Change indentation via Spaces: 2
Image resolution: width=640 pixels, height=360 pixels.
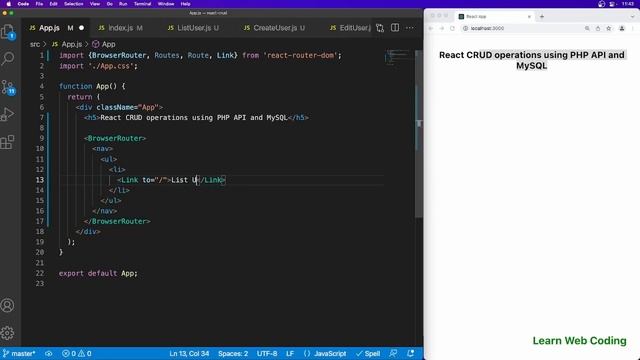coord(233,353)
